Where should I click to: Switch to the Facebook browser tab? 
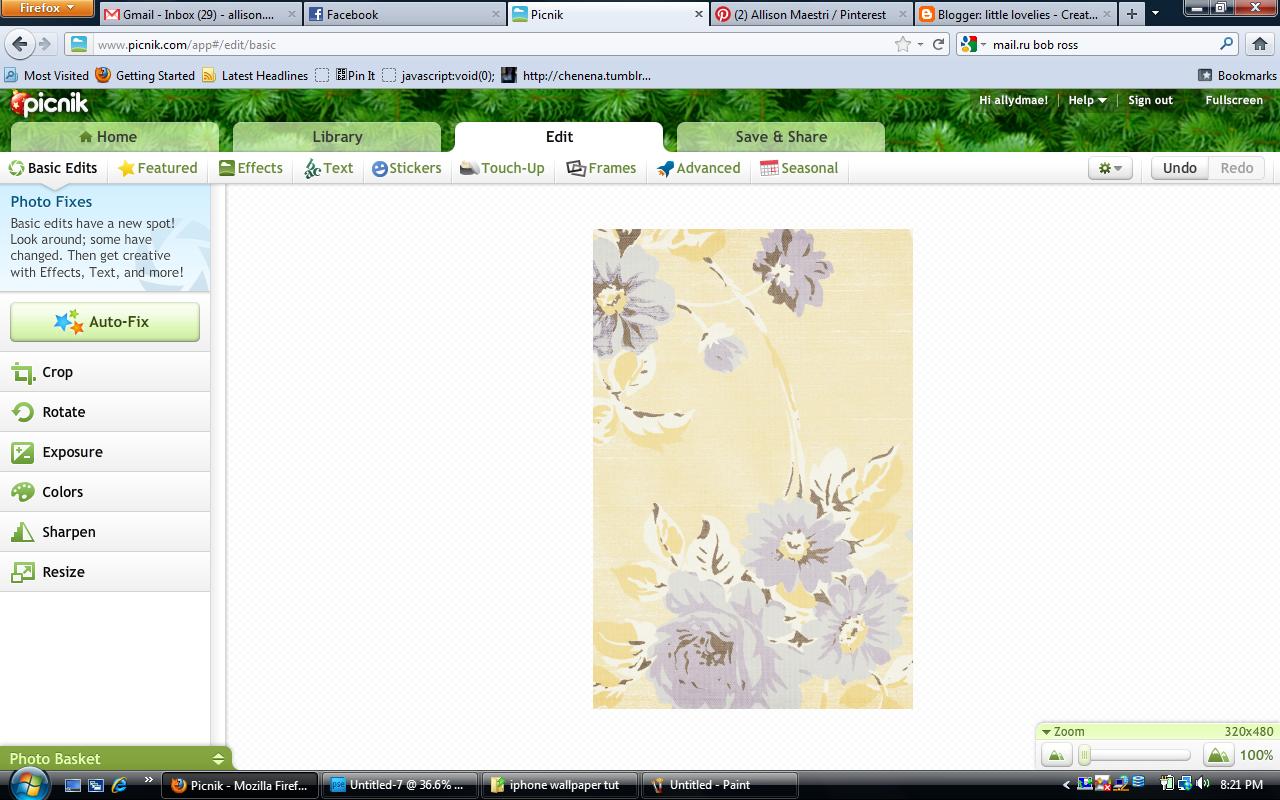point(404,14)
